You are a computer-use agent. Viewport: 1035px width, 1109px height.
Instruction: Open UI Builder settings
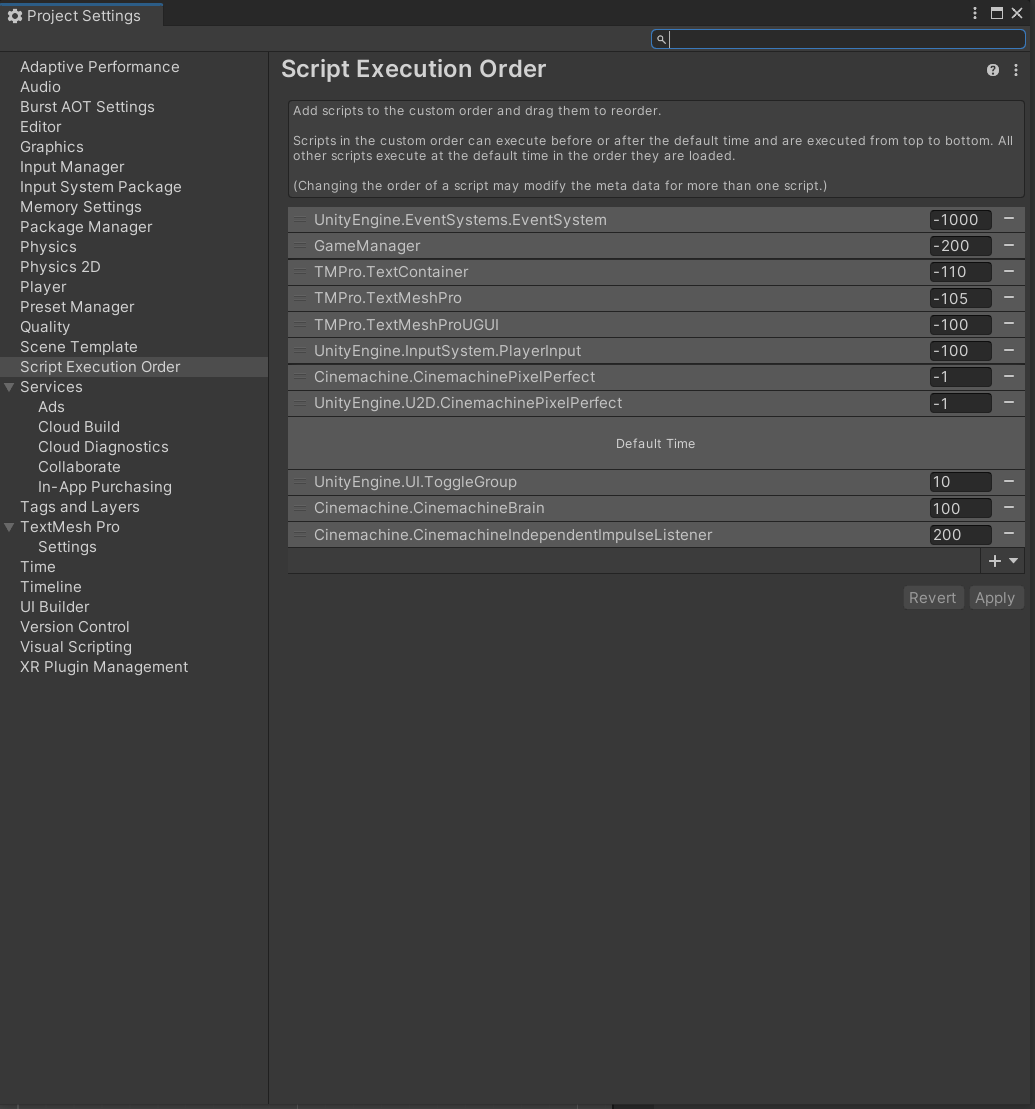(x=54, y=607)
